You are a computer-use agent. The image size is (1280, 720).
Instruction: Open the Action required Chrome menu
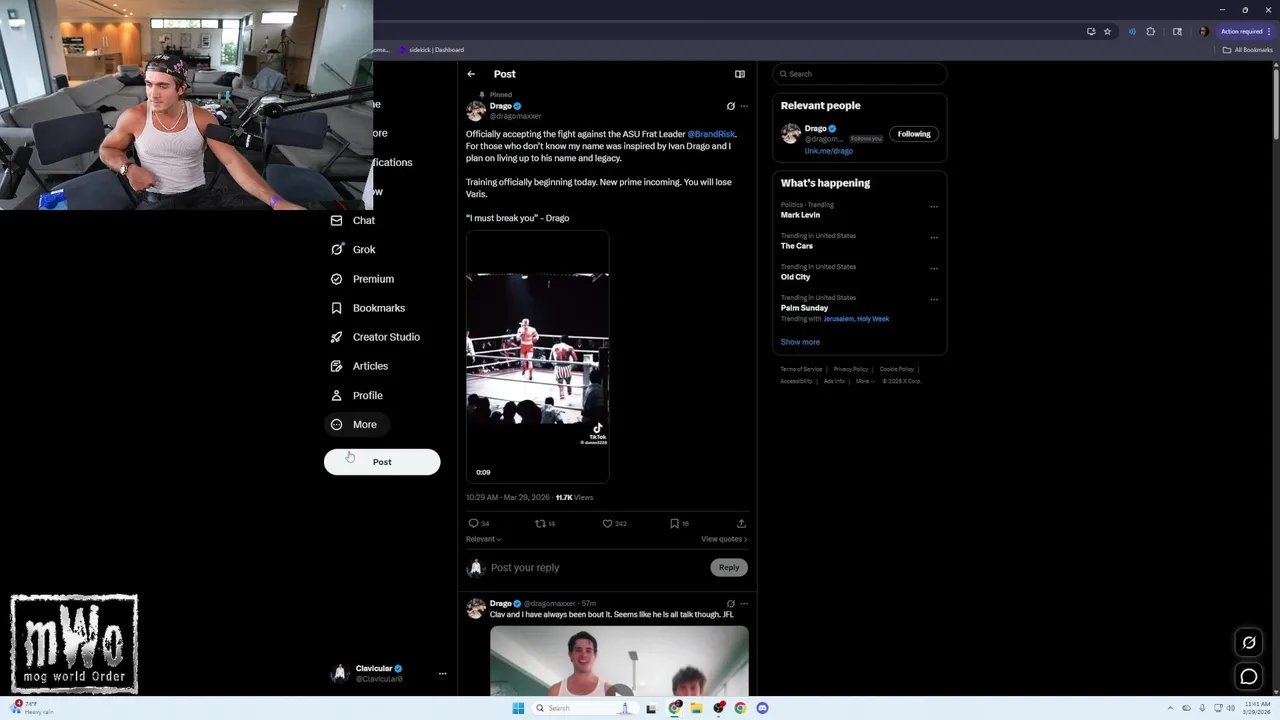click(1245, 31)
